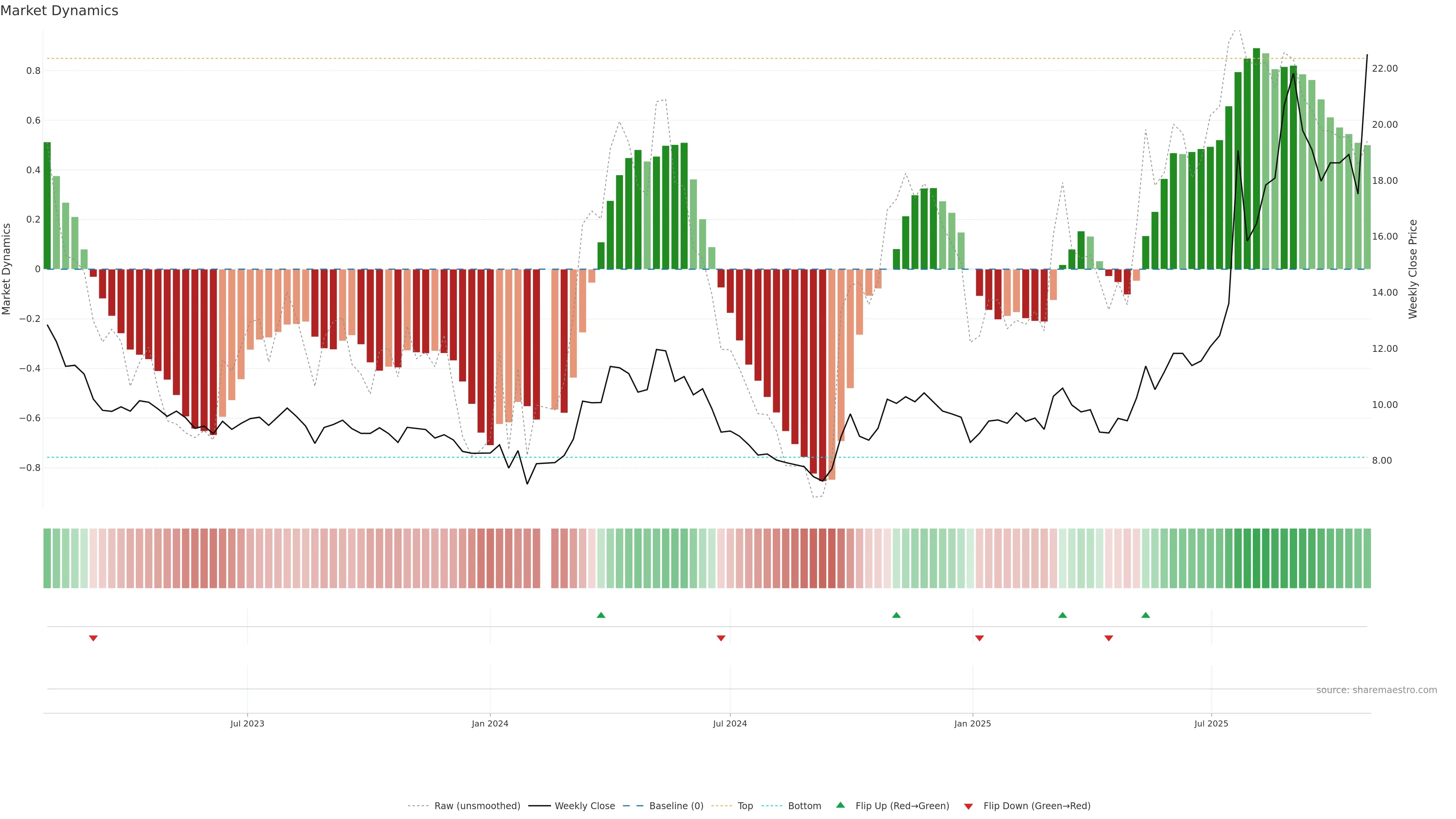
Task: Click the rightmost red Flip Down triangle marker
Action: pos(1108,638)
